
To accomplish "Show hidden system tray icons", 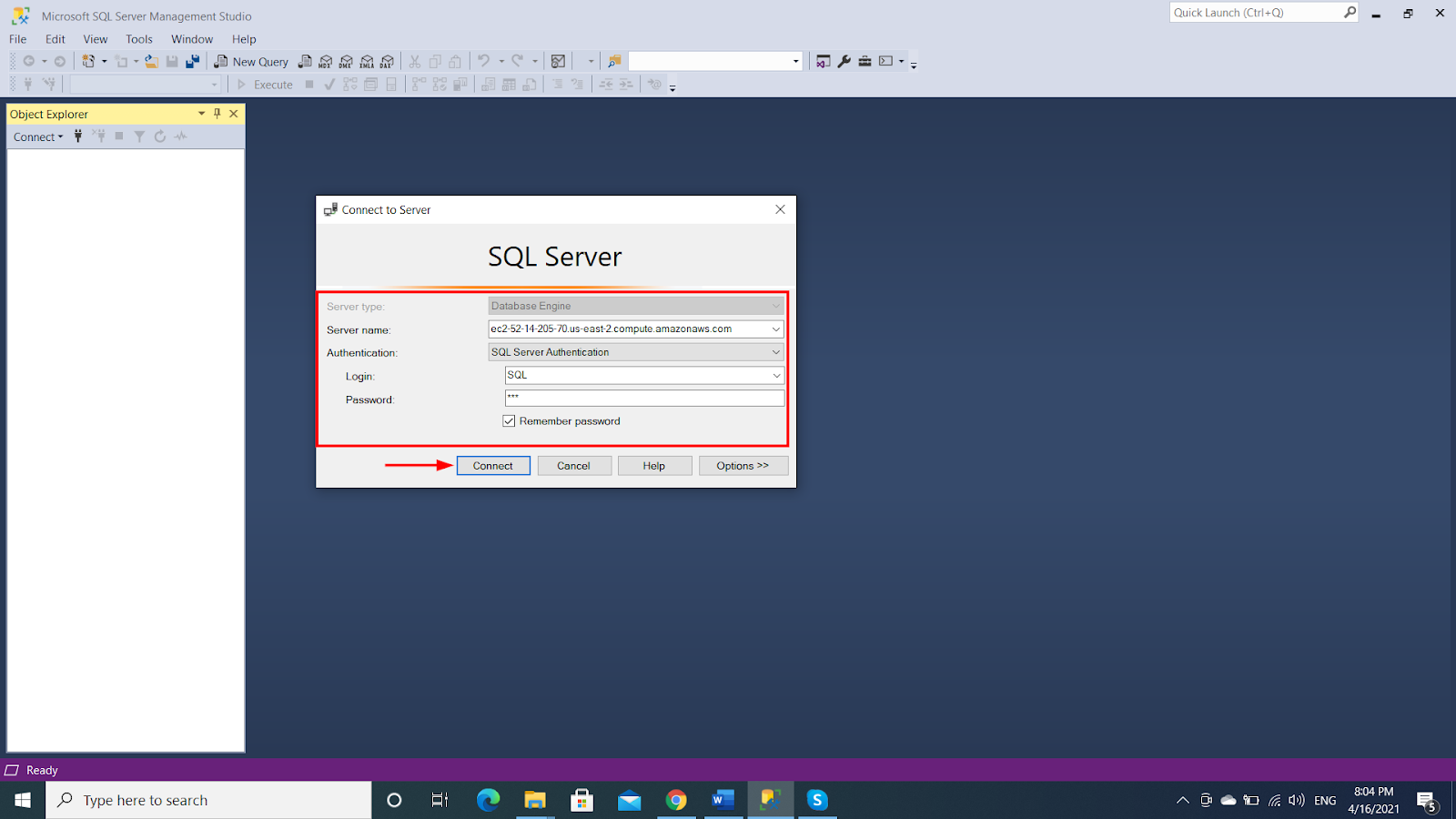I will click(x=1182, y=801).
